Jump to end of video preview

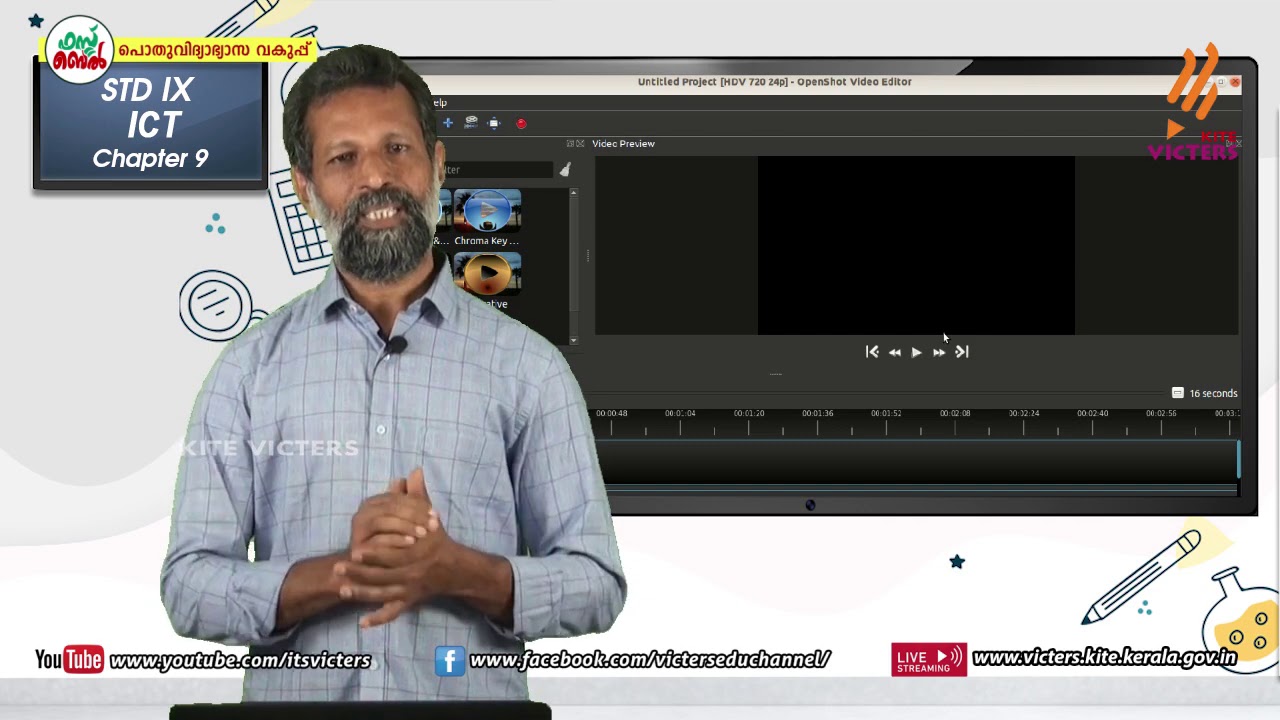click(x=962, y=352)
